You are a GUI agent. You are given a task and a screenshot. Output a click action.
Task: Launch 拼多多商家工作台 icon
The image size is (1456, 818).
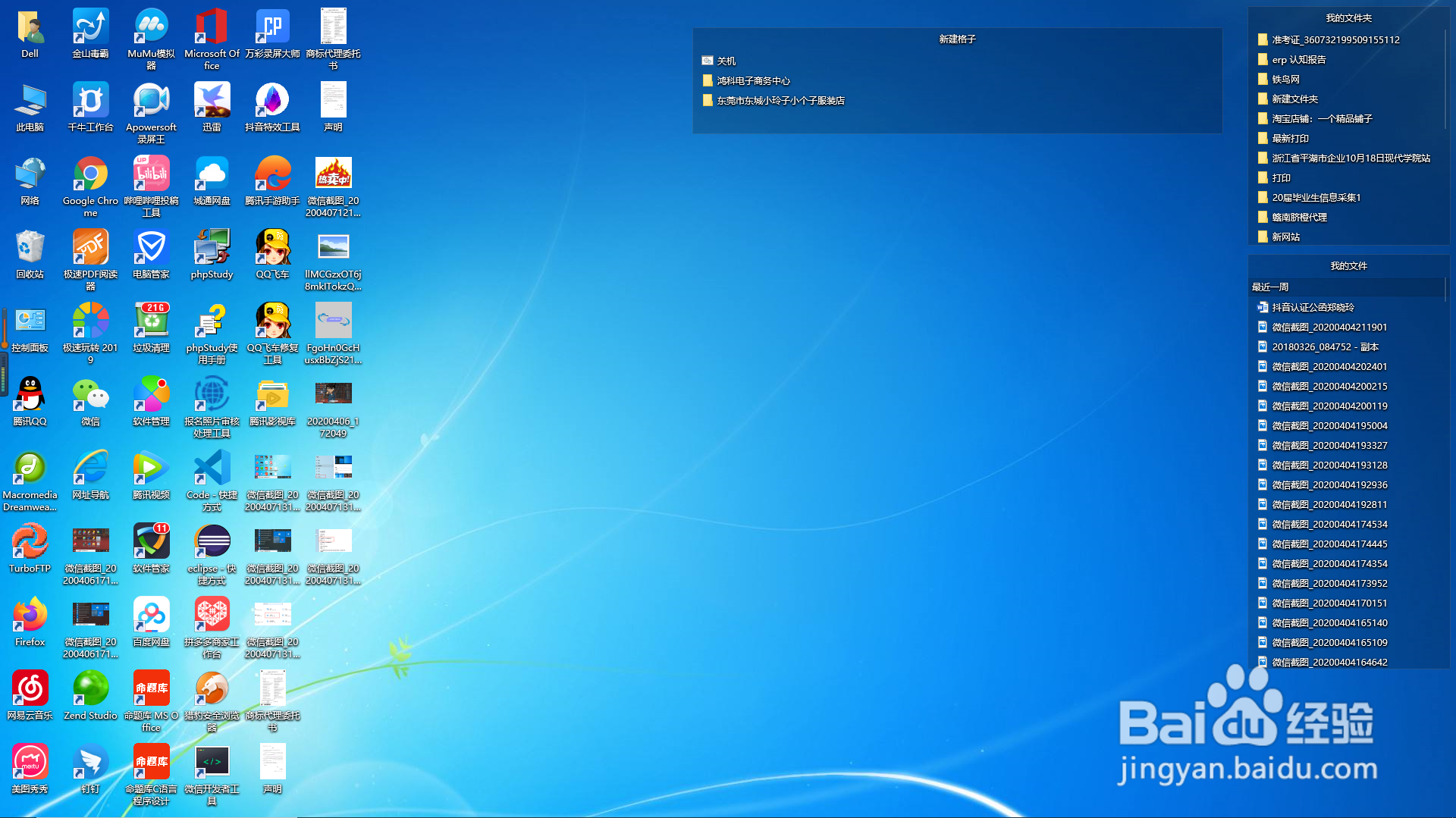[212, 616]
